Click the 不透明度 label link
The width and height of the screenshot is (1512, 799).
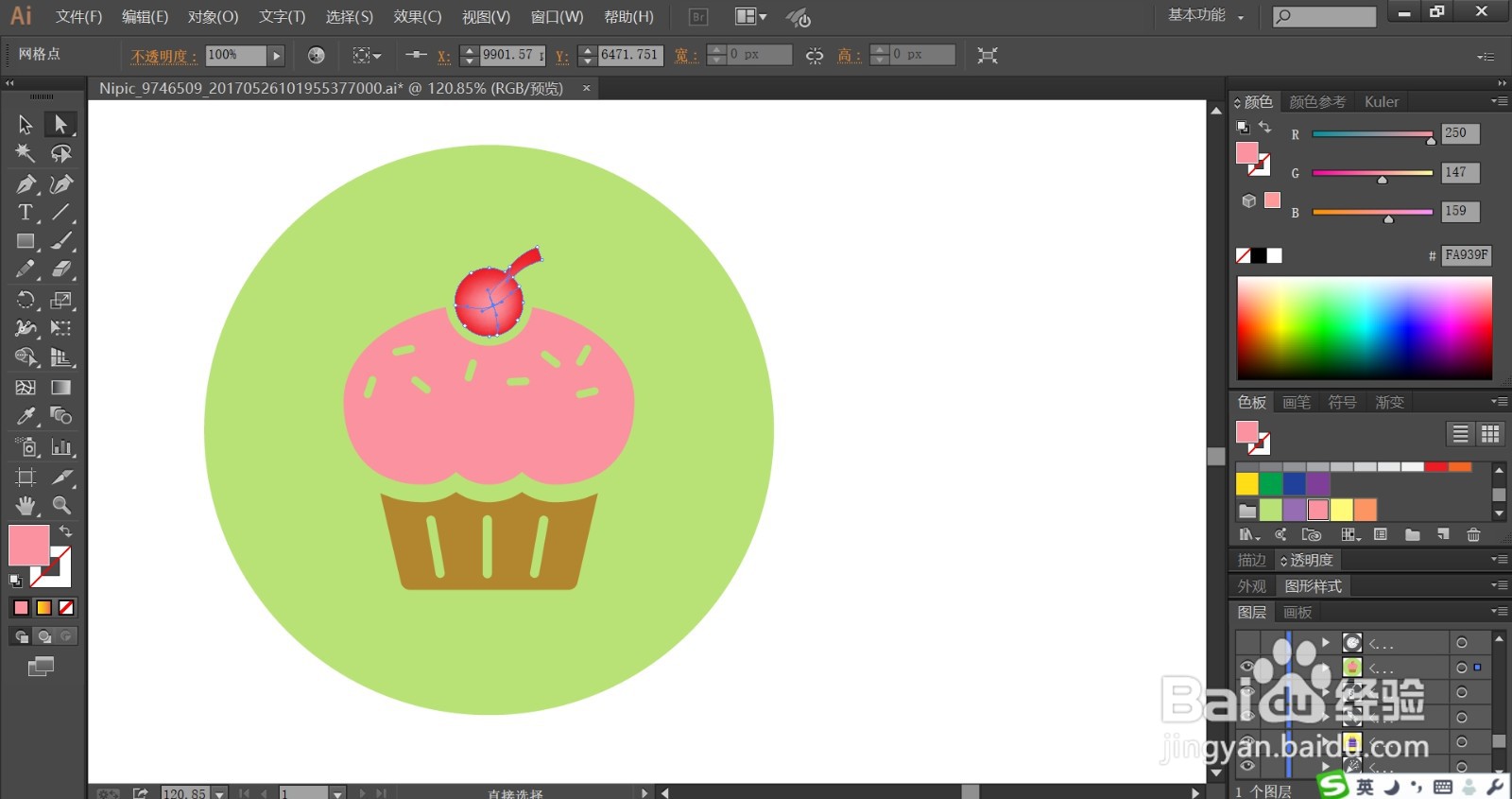[163, 57]
